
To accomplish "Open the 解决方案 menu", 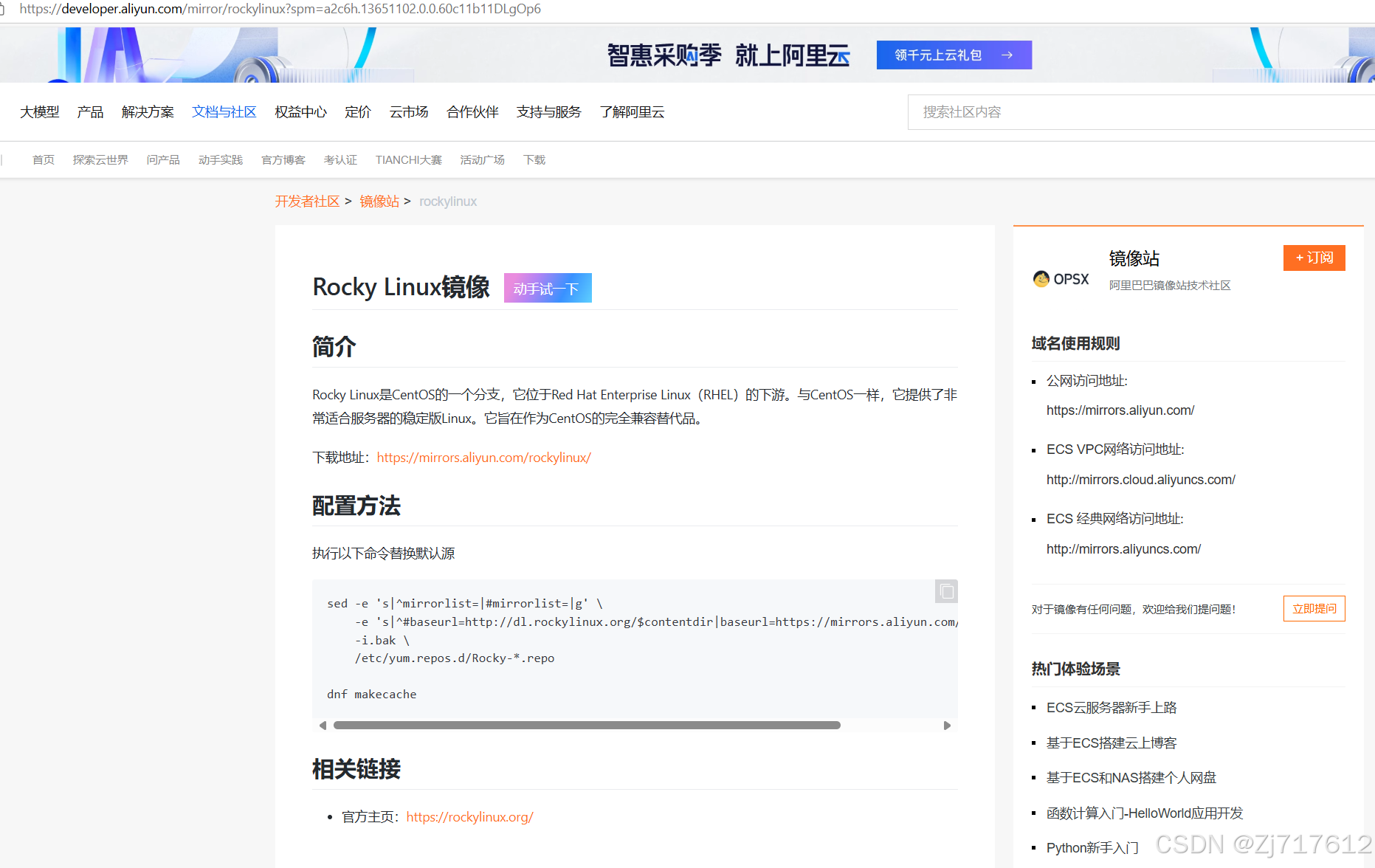I will click(x=148, y=111).
